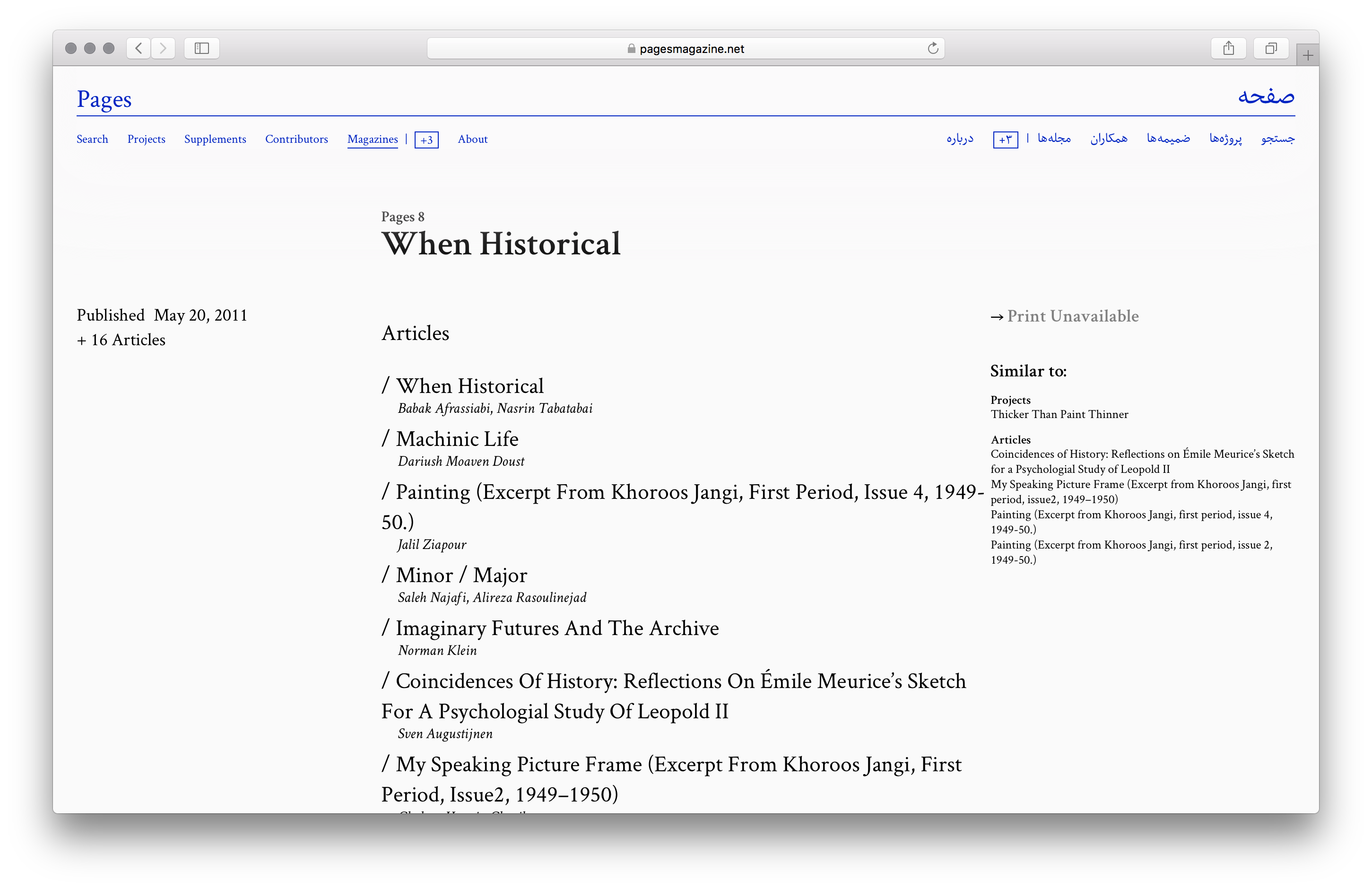Toggle the Safari sidebar icon
The height and width of the screenshot is (889, 1372).
coord(202,48)
